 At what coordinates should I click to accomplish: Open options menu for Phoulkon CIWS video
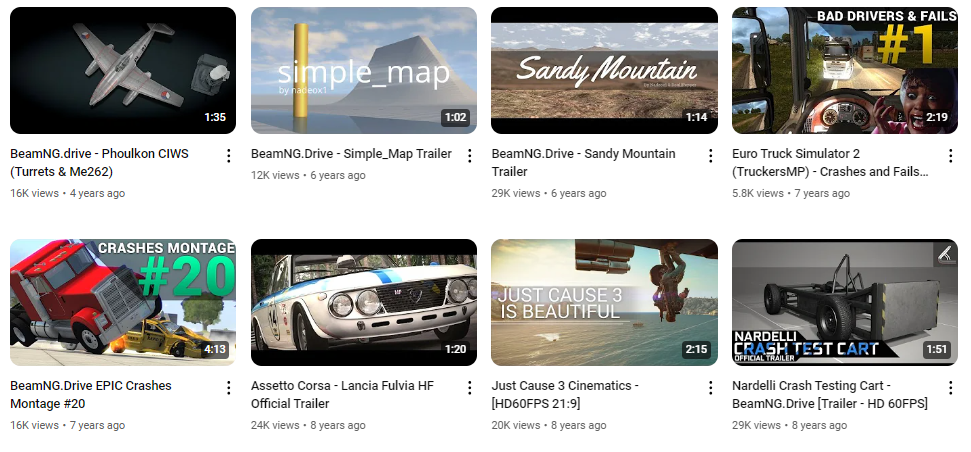tap(229, 156)
